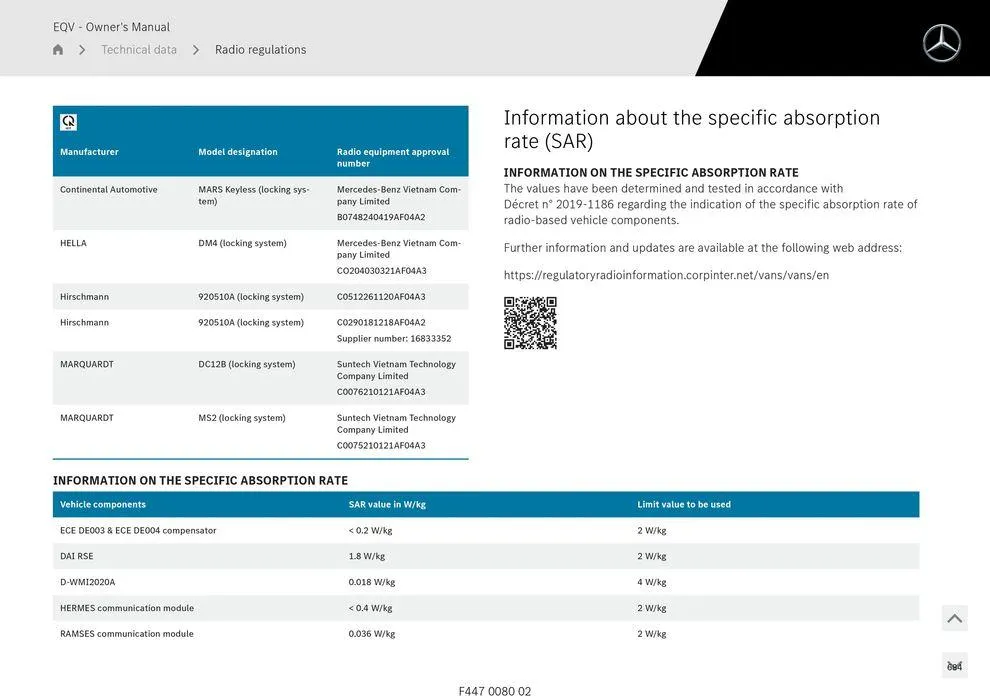Select the Radio regulations breadcrumb entry
Viewport: 990px width, 700px height.
pos(259,48)
